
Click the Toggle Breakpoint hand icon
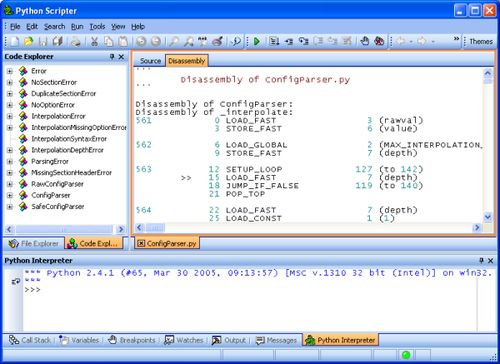(x=365, y=41)
